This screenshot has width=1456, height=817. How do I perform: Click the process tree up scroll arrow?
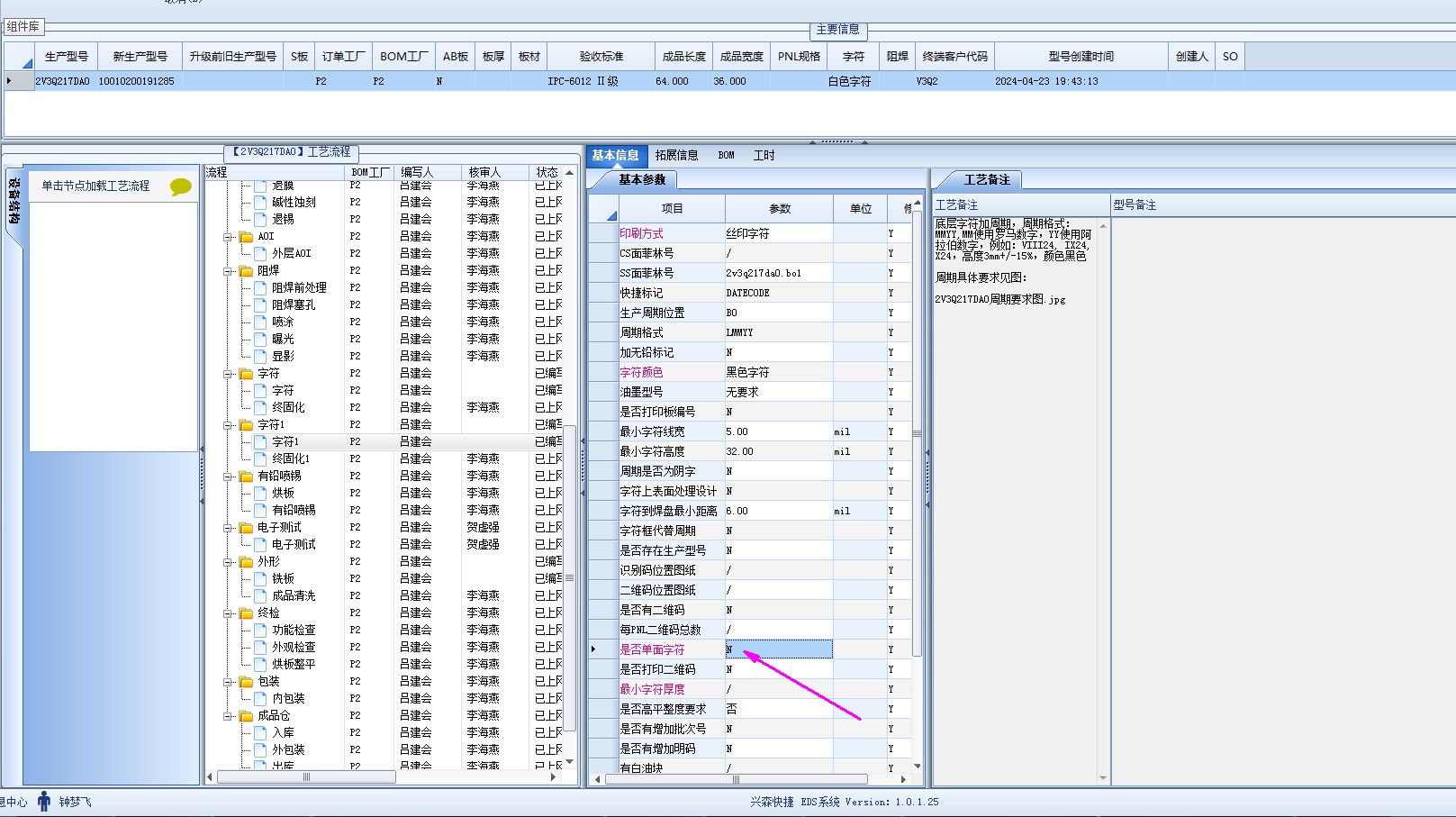click(x=569, y=172)
